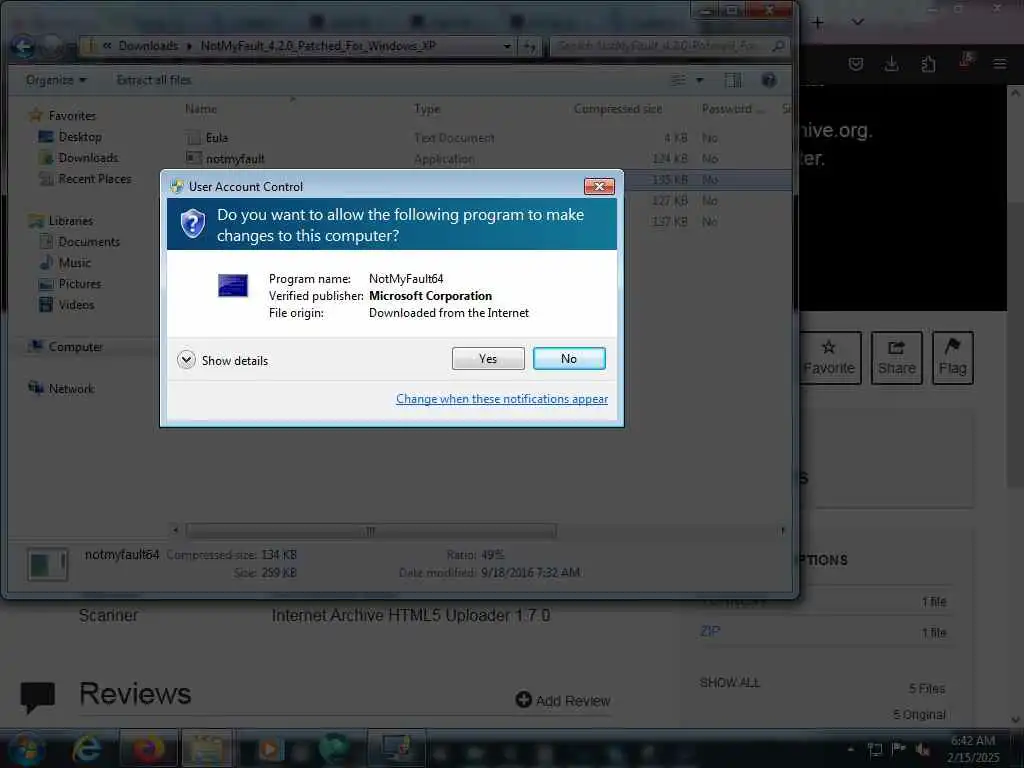The image size is (1024, 768).
Task: Open the browser's Downloads icon
Action: coord(891,64)
